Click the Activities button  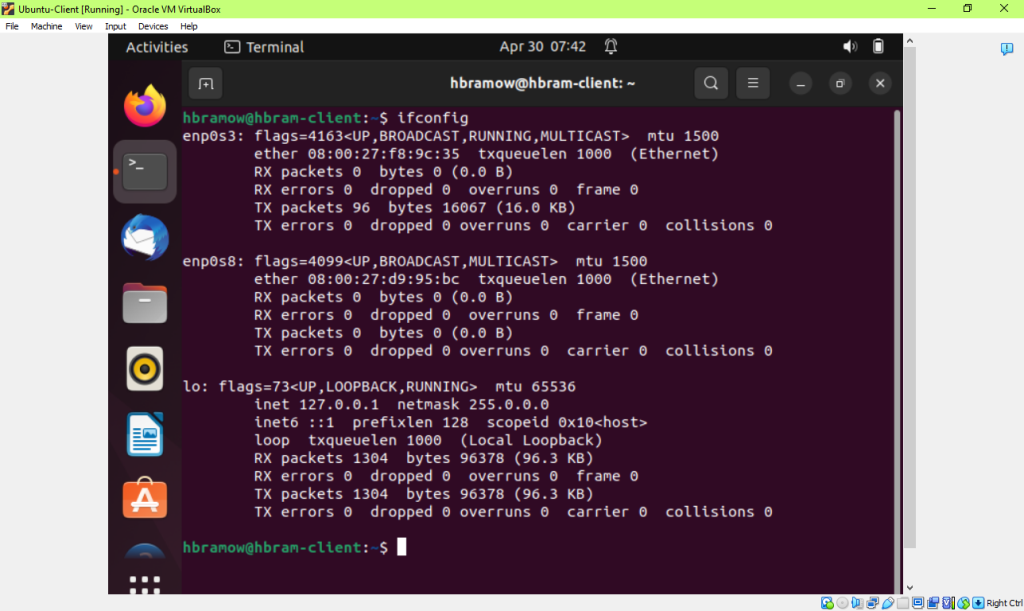[x=157, y=47]
